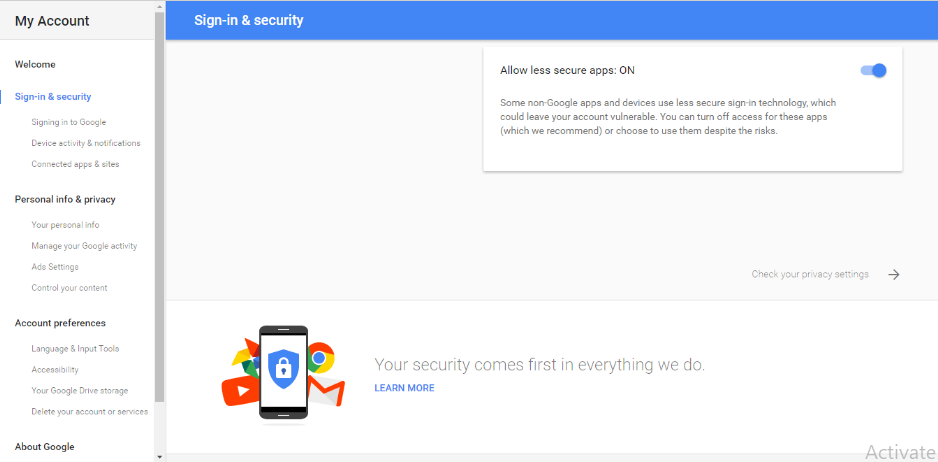
Task: Click the Gmail envelope logo in the illustration
Action: (x=326, y=393)
